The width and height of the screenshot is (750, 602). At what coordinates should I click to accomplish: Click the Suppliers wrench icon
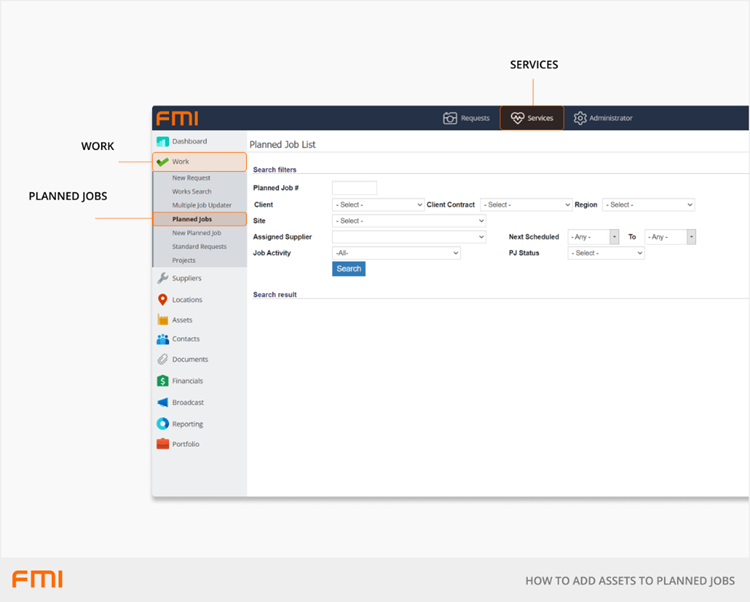(x=162, y=278)
